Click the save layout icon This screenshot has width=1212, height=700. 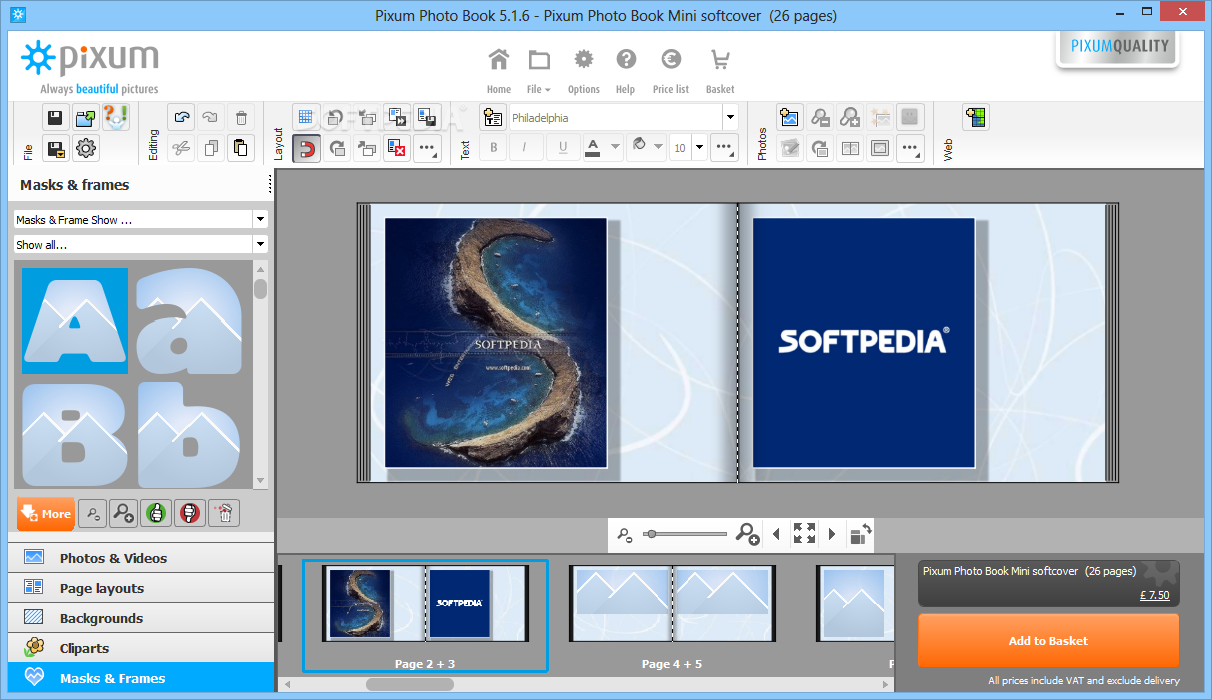[427, 117]
